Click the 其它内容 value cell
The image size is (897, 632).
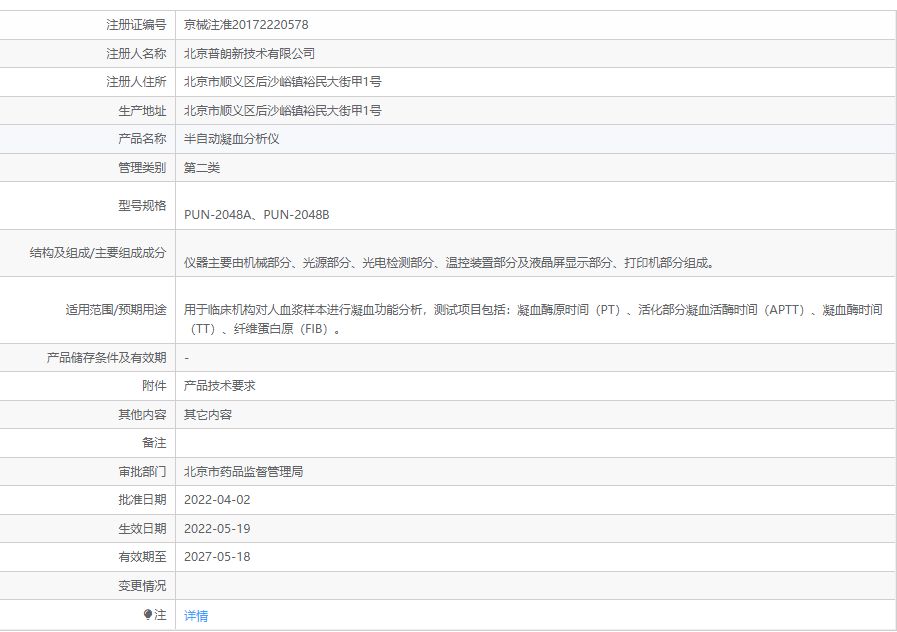pos(207,414)
